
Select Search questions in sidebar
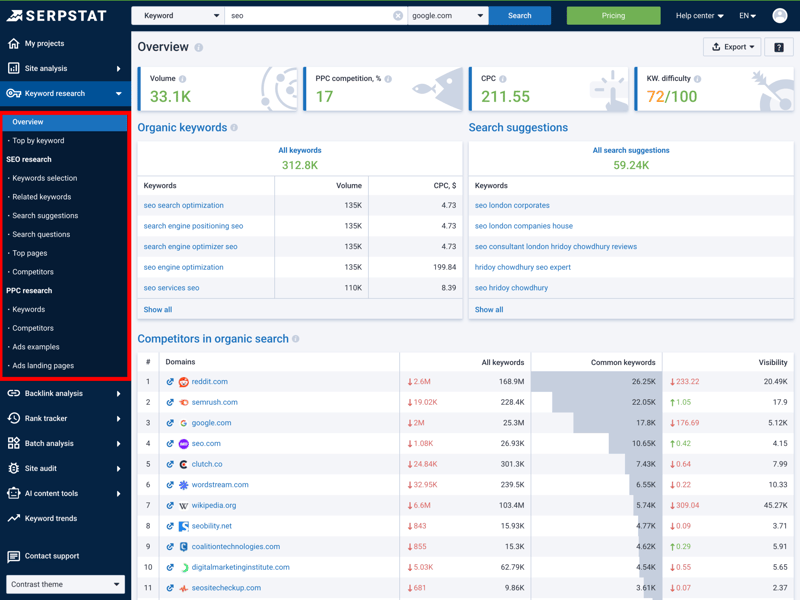[x=41, y=234]
